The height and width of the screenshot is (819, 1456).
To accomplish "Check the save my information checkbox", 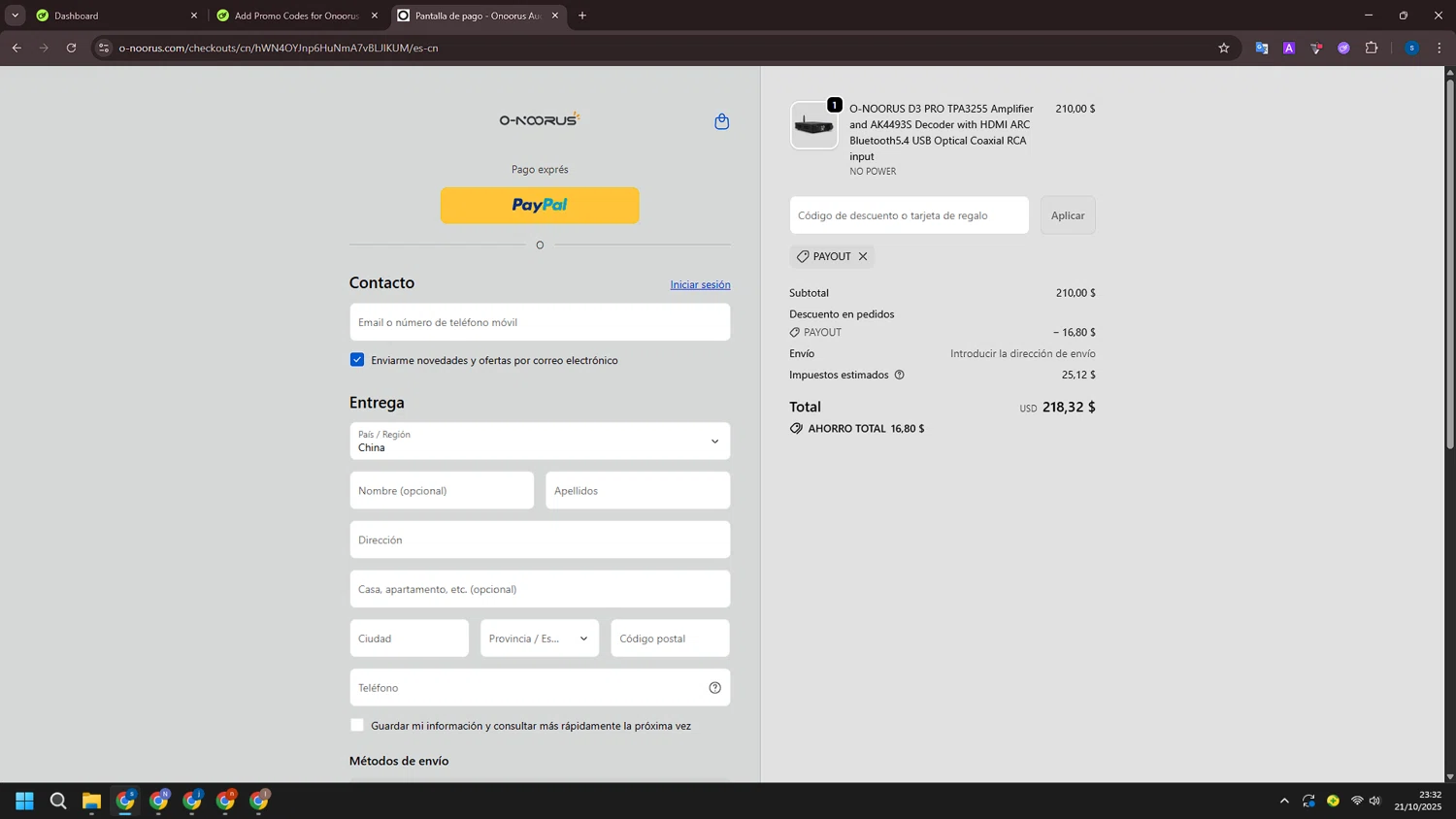I will [x=357, y=725].
